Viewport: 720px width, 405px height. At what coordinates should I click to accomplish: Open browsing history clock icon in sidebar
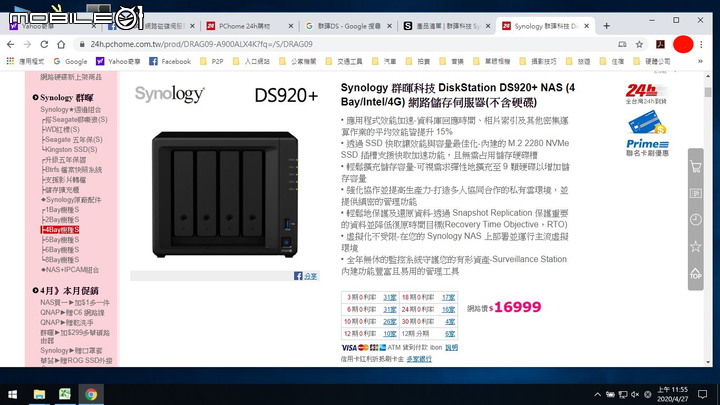pyautogui.click(x=695, y=219)
